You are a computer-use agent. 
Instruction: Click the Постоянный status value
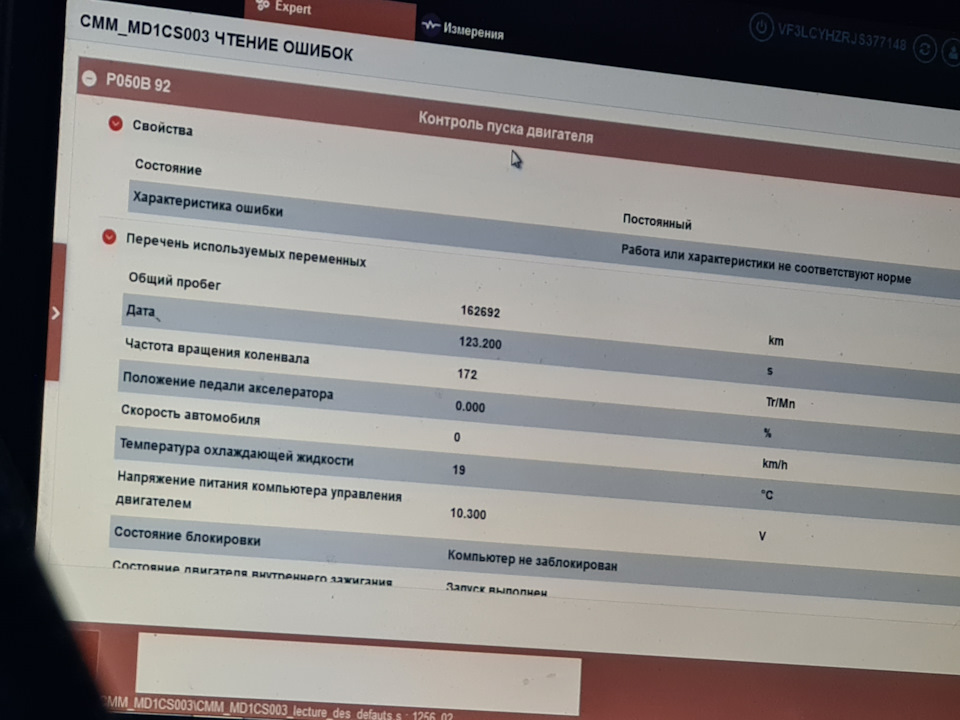pos(657,221)
